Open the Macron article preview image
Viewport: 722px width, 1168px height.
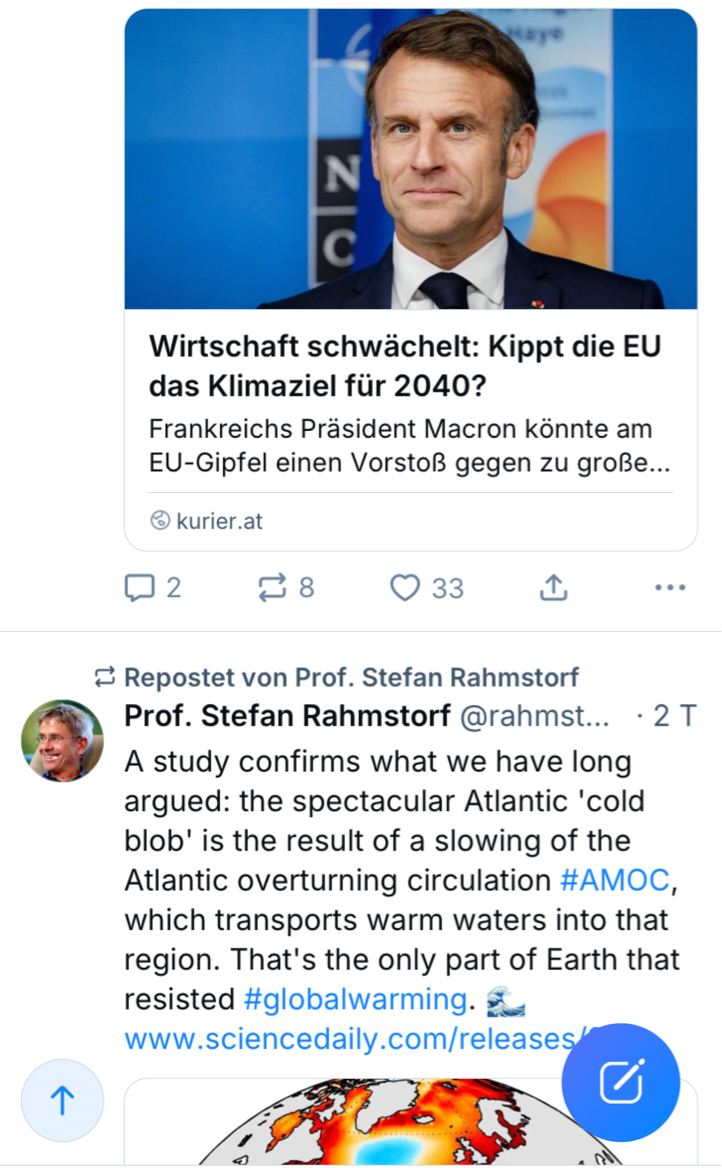point(410,160)
